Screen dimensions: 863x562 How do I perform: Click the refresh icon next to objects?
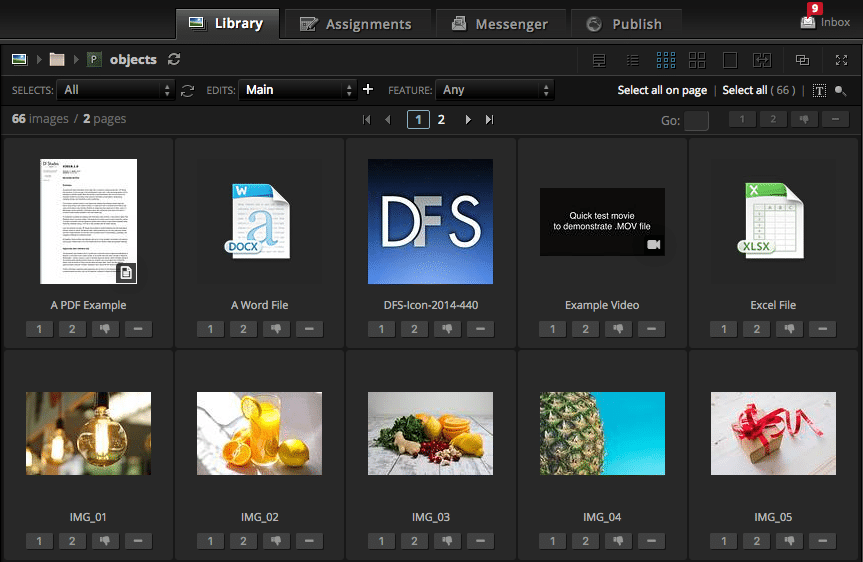click(175, 60)
